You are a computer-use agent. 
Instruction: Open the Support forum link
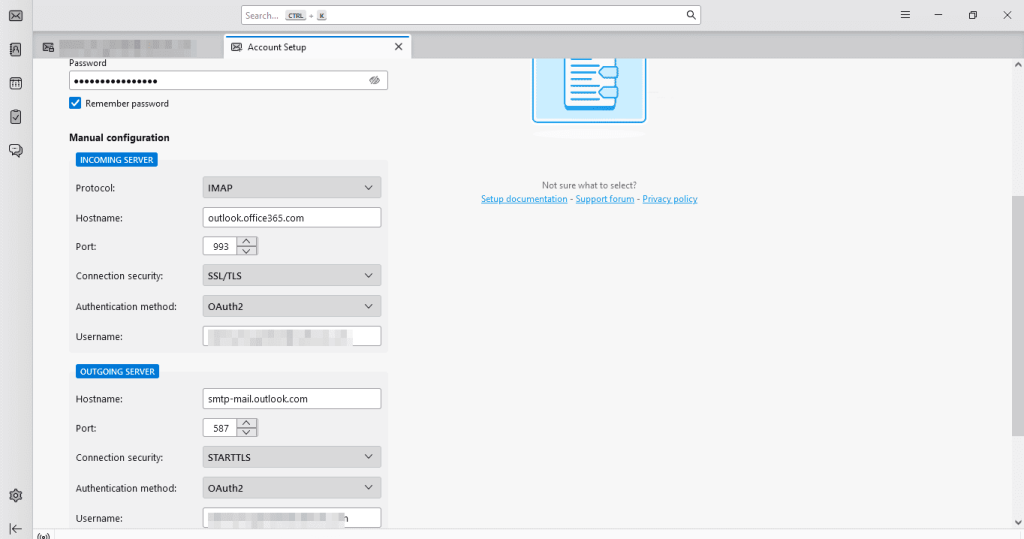point(605,199)
